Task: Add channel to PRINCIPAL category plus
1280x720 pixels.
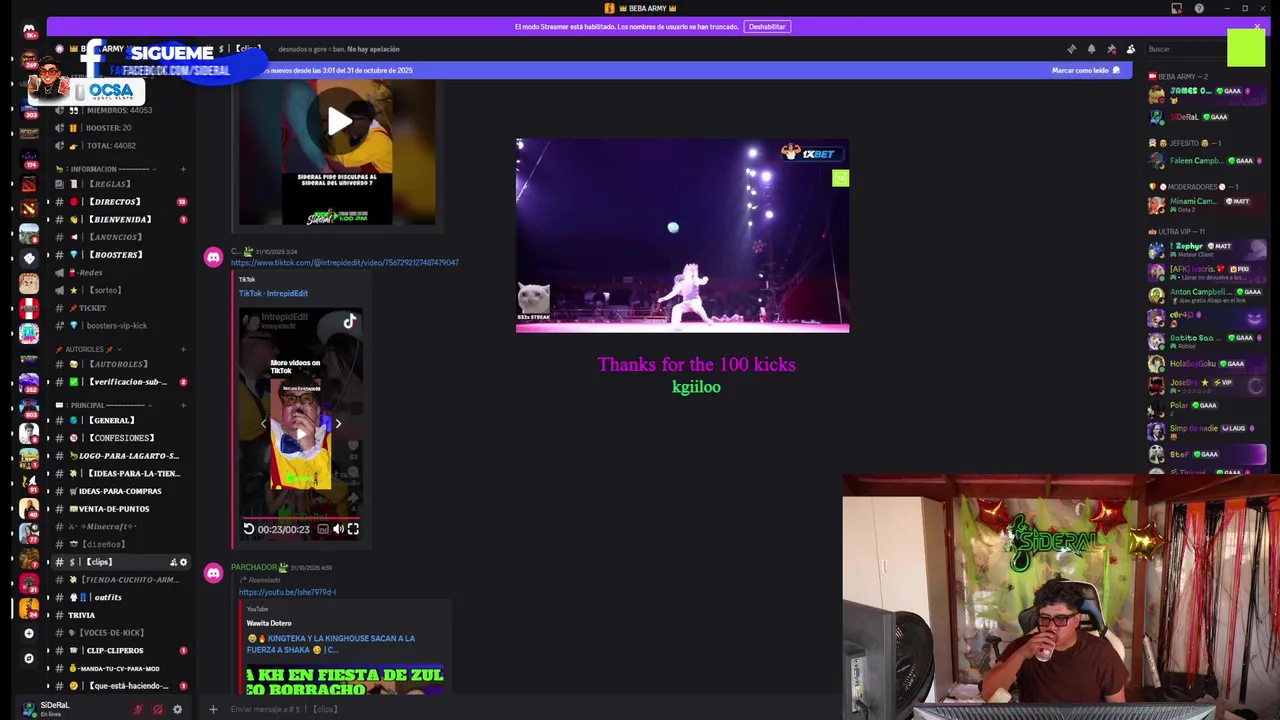Action: tap(183, 405)
